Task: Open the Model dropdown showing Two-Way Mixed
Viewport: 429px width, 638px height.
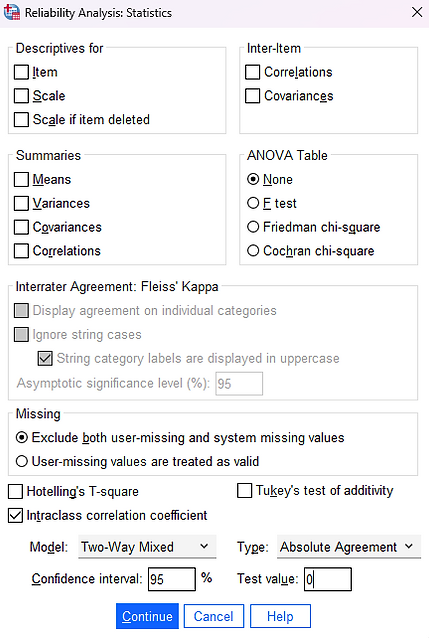Action: pyautogui.click(x=147, y=547)
